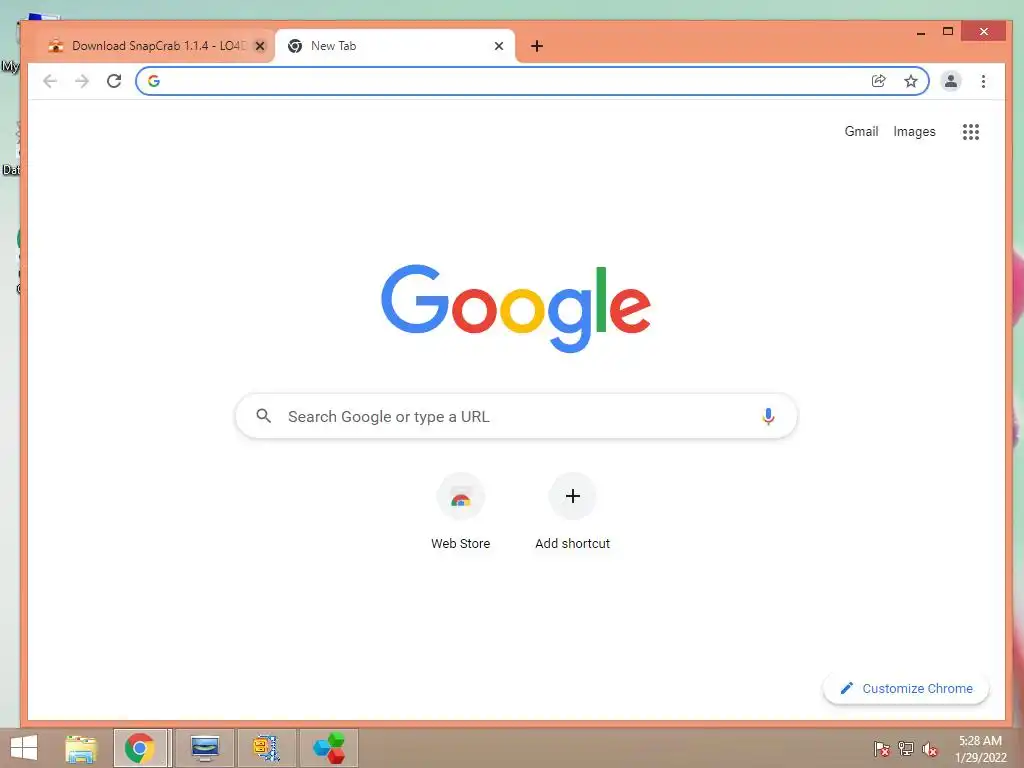
Task: Share this page icon in address bar
Action: click(x=879, y=81)
